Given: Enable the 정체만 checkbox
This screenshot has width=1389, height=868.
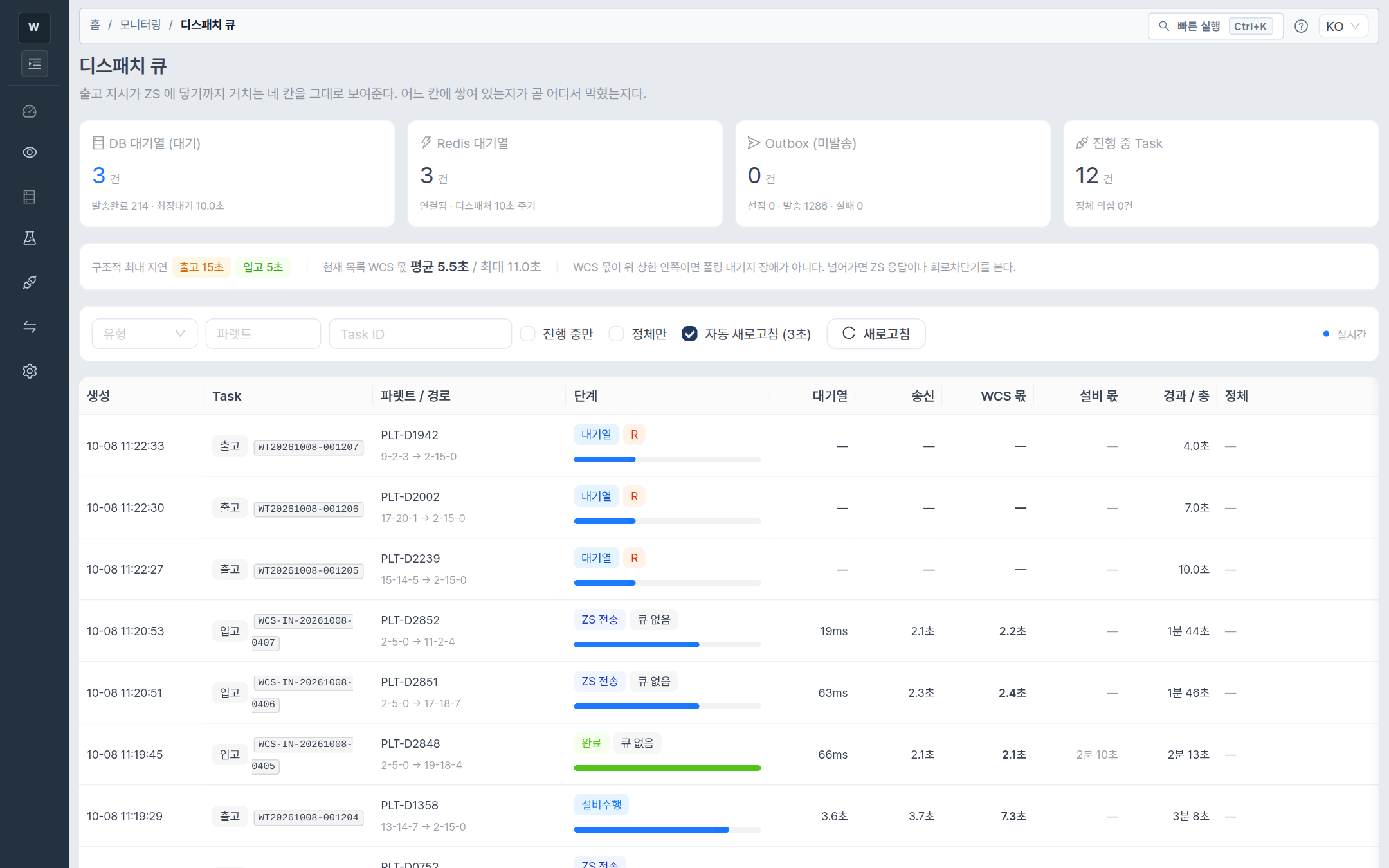Looking at the screenshot, I should [x=616, y=334].
